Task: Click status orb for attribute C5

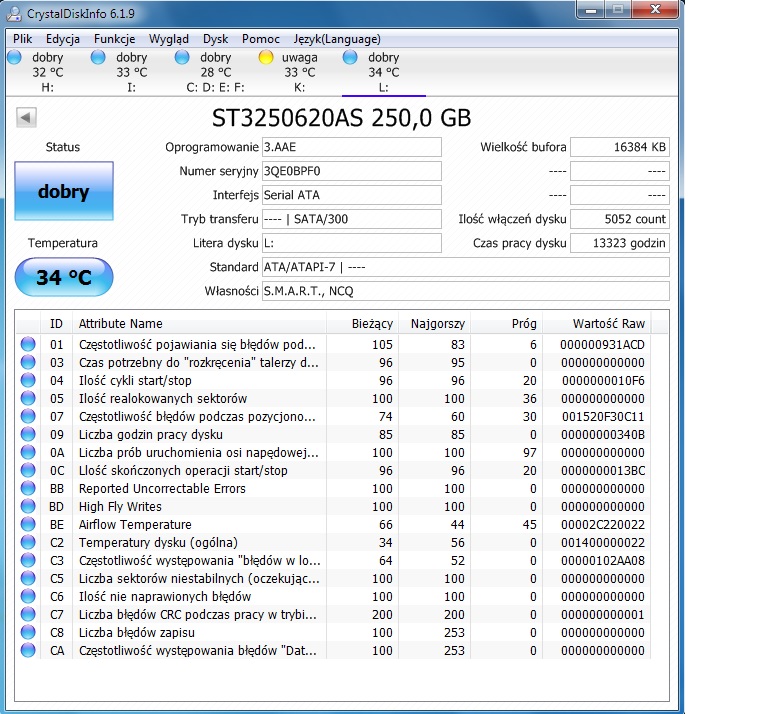Action: point(28,578)
